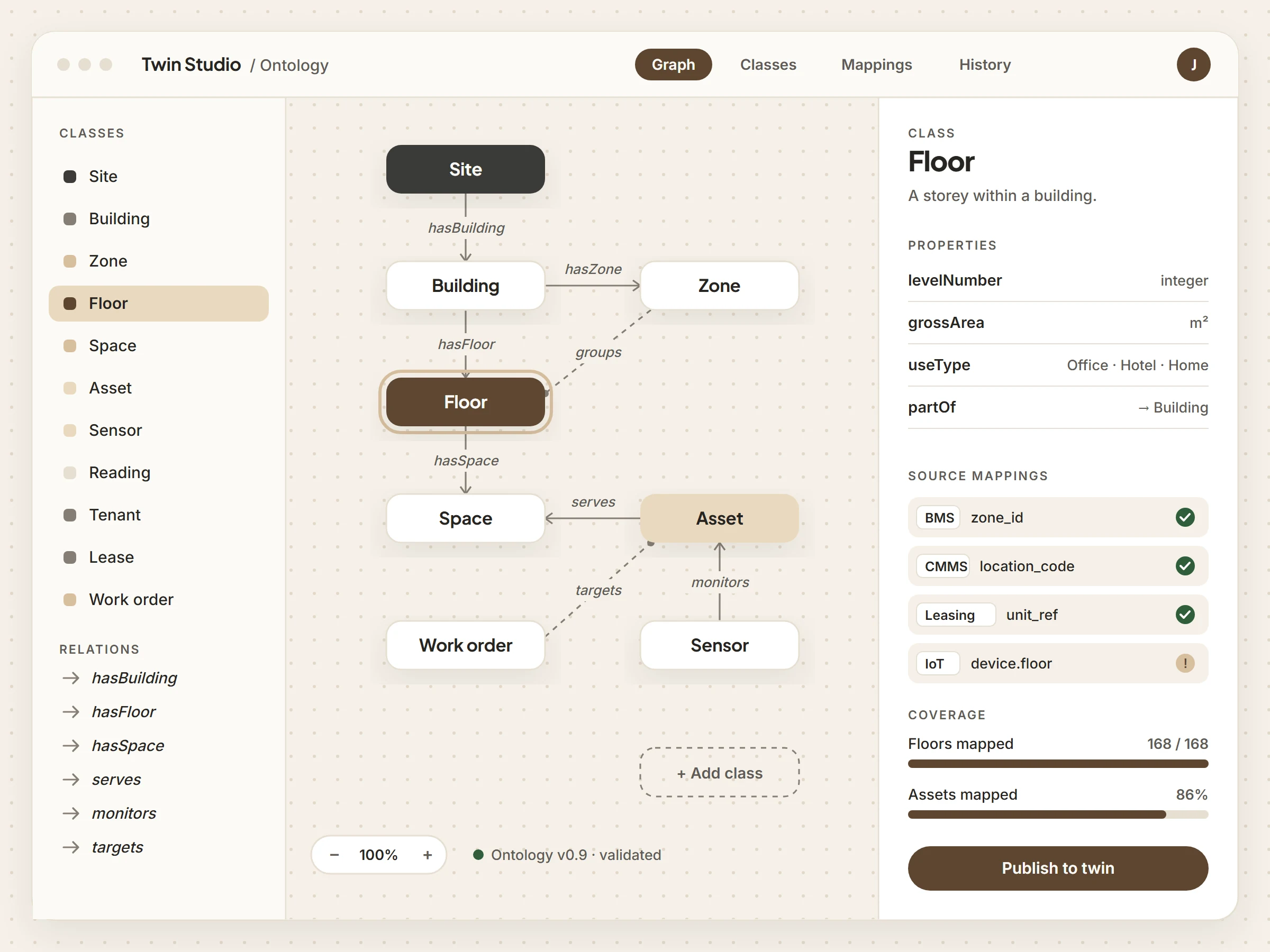Image resolution: width=1270 pixels, height=952 pixels.
Task: Click the zoom in plus icon
Action: tap(427, 855)
